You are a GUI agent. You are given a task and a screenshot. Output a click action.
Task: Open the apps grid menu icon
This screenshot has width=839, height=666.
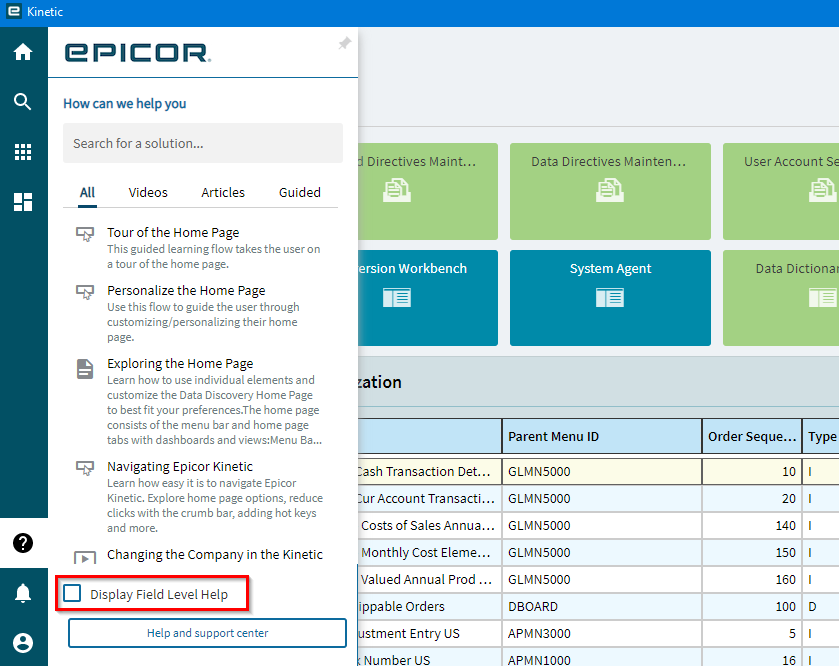coord(22,152)
